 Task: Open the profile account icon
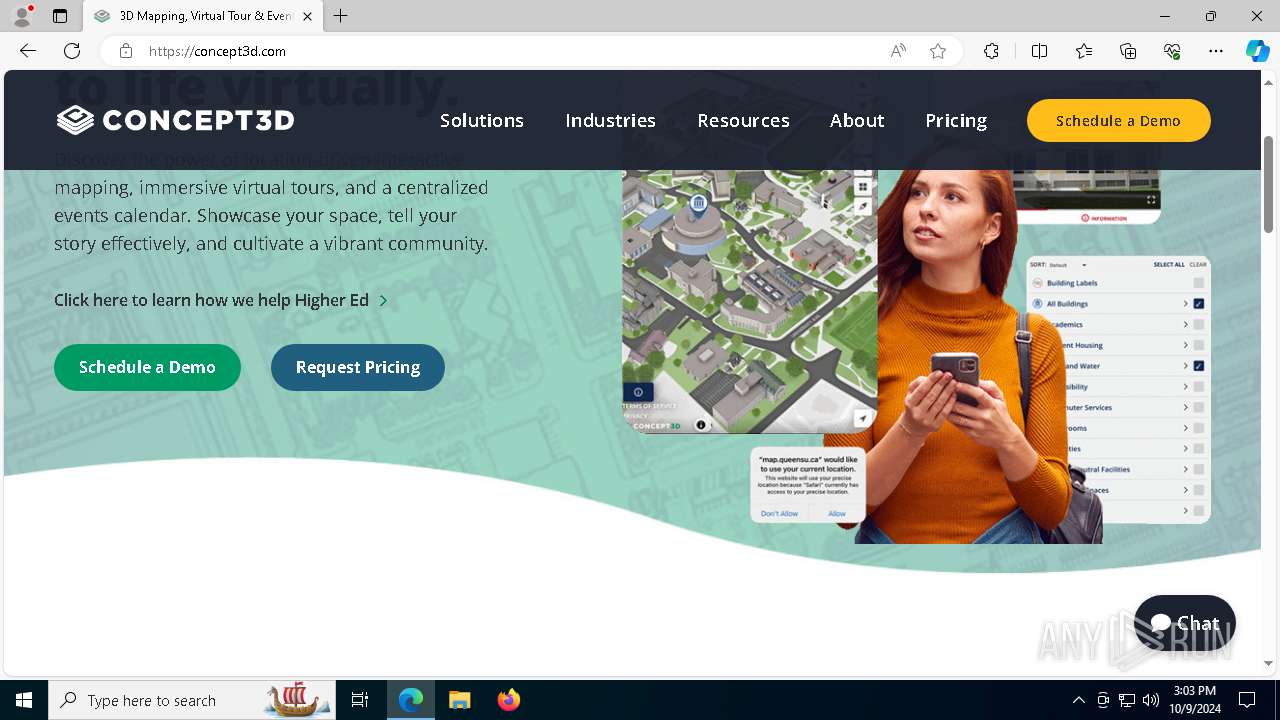[22, 16]
